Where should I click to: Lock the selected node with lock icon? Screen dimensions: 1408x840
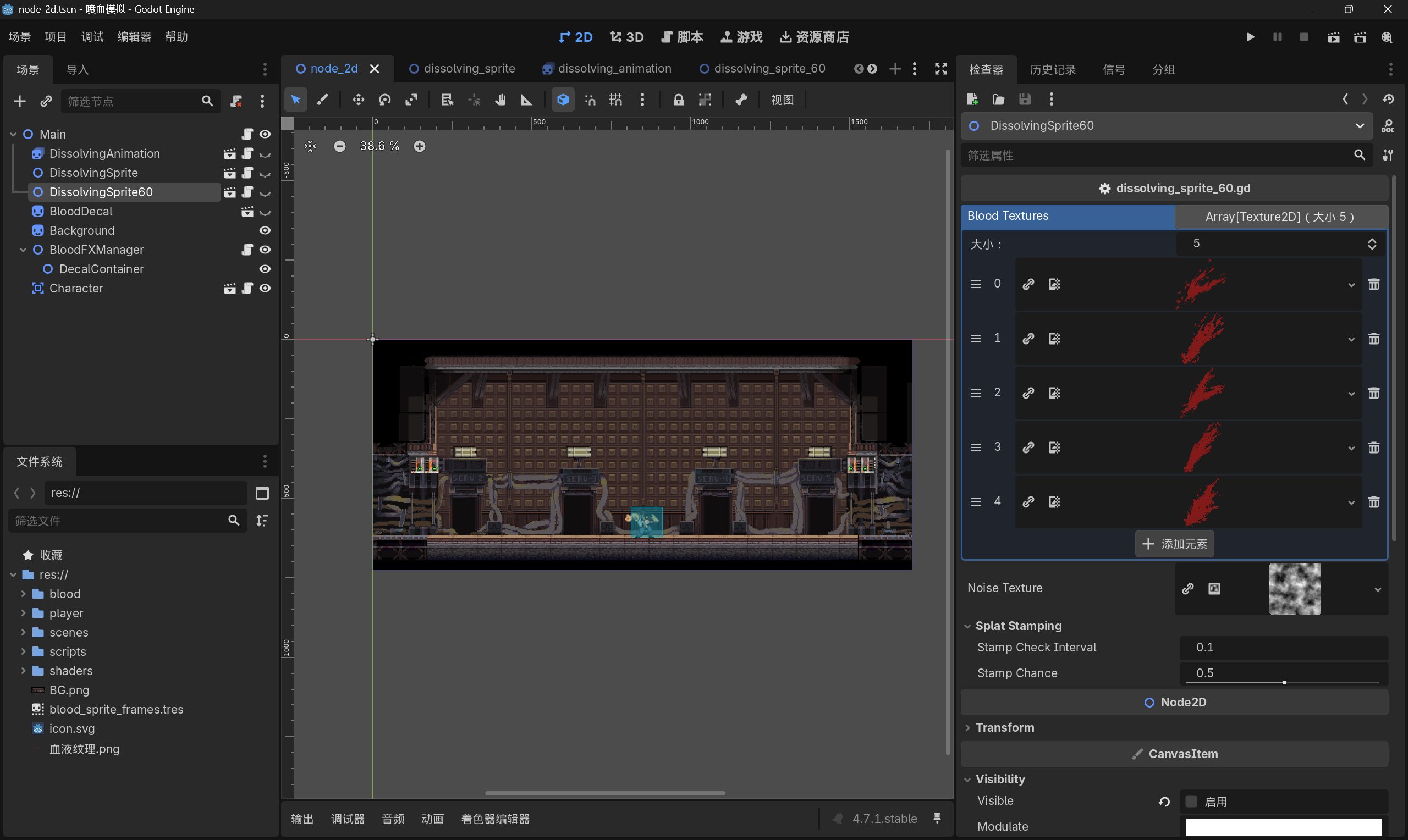coord(678,100)
